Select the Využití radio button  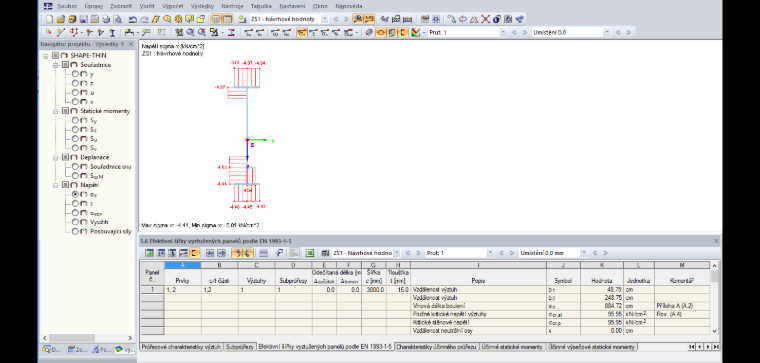tap(75, 222)
